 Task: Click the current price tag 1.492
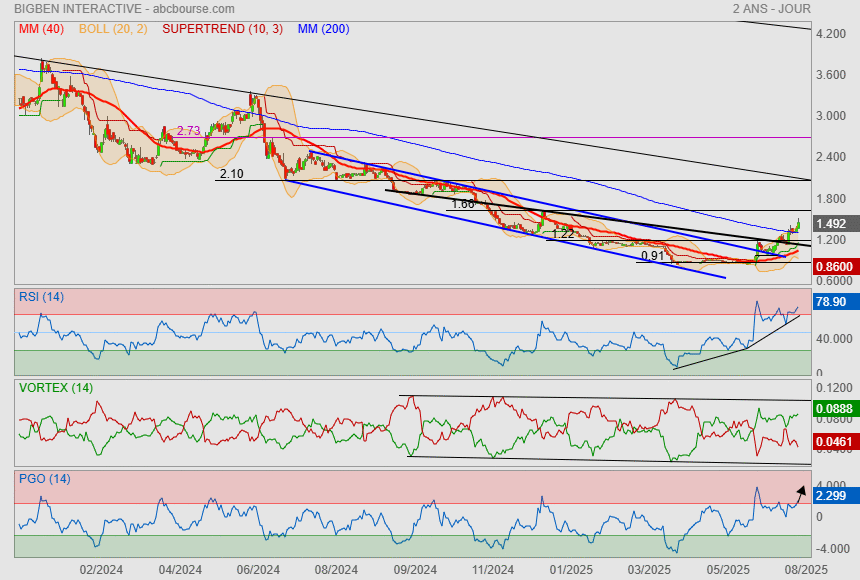[832, 224]
